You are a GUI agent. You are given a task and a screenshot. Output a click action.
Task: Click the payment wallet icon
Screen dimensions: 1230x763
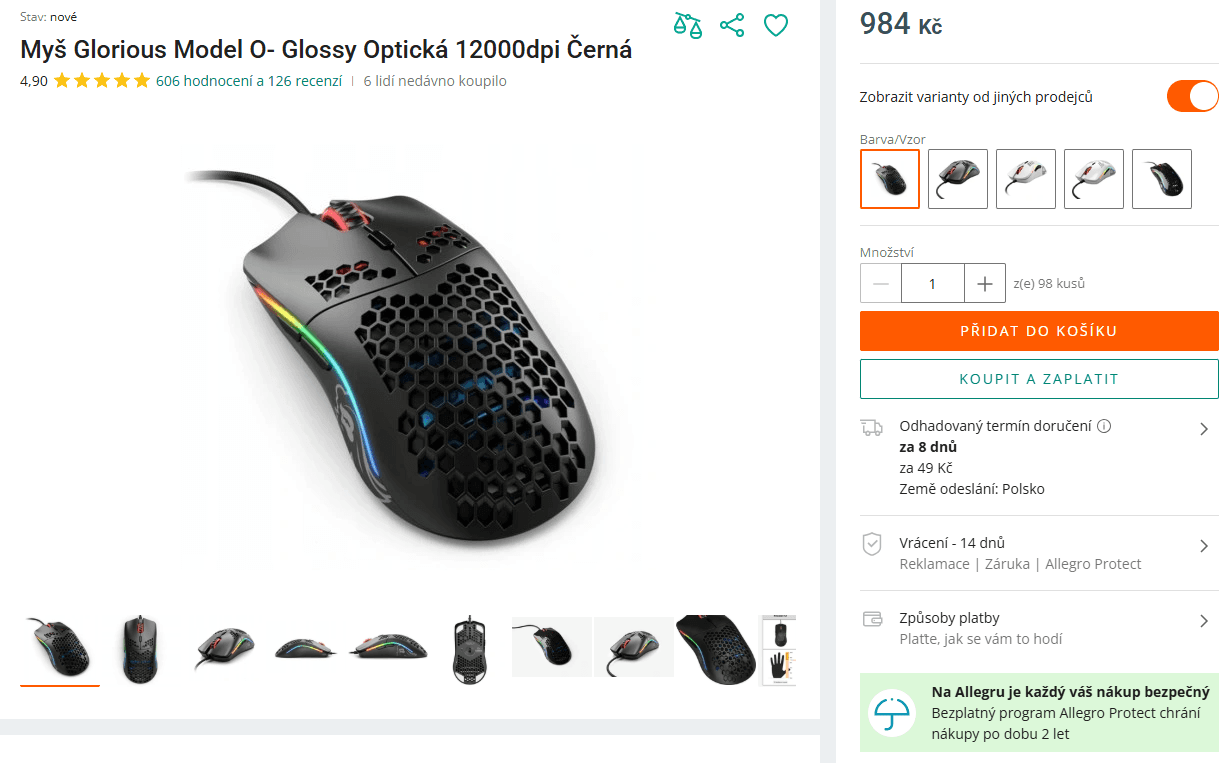[x=872, y=619]
